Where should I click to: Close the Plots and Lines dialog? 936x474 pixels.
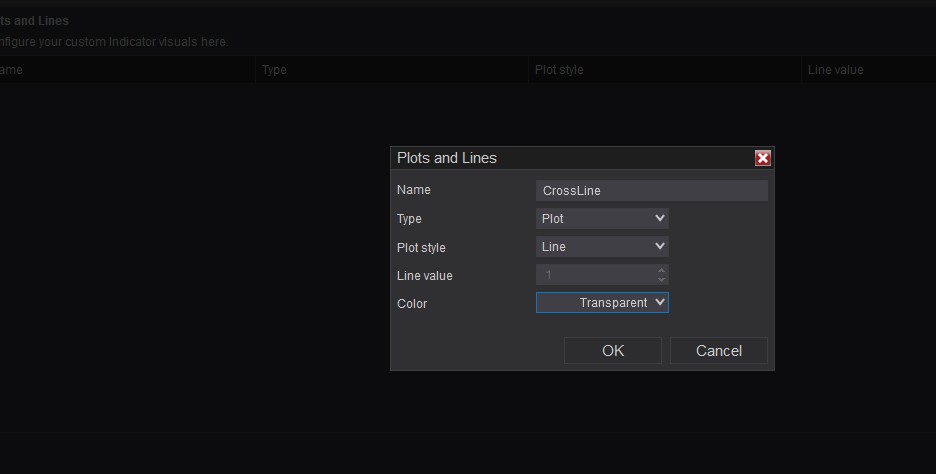(x=763, y=158)
